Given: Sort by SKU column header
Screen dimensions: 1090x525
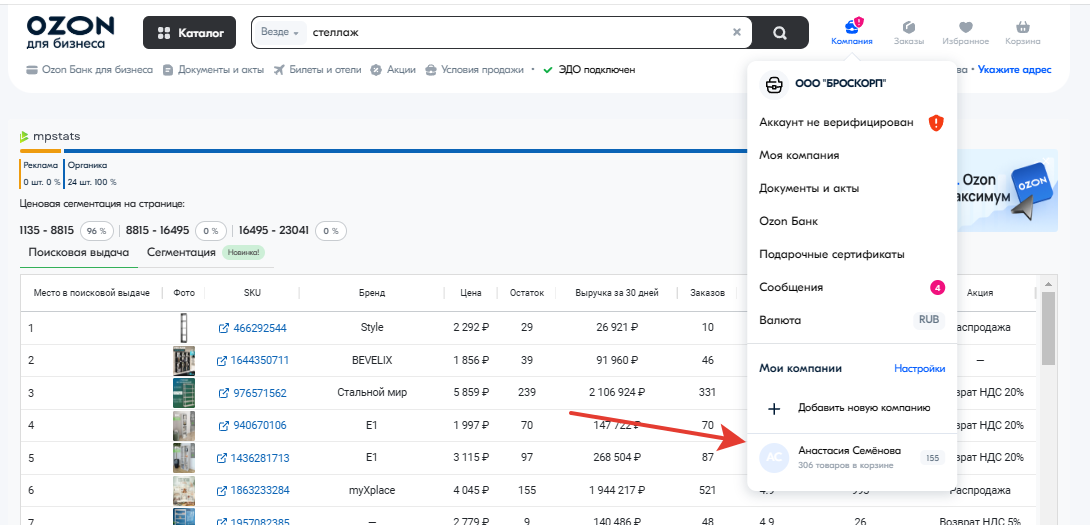Looking at the screenshot, I should tap(252, 293).
